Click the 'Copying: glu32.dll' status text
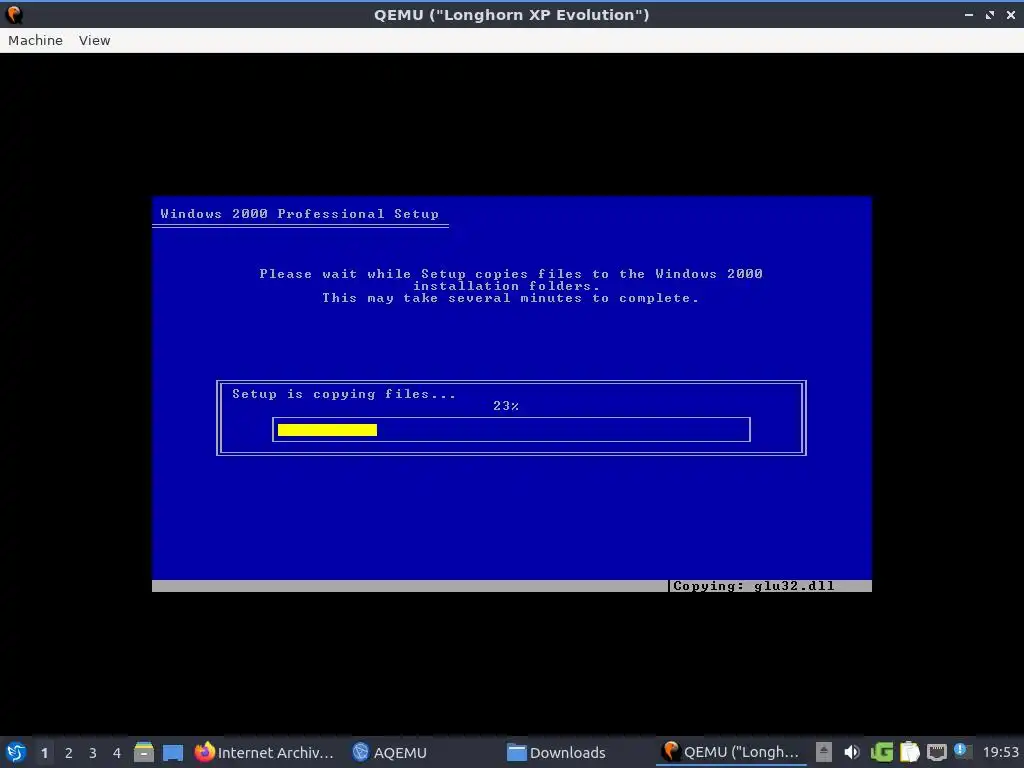 click(754, 586)
